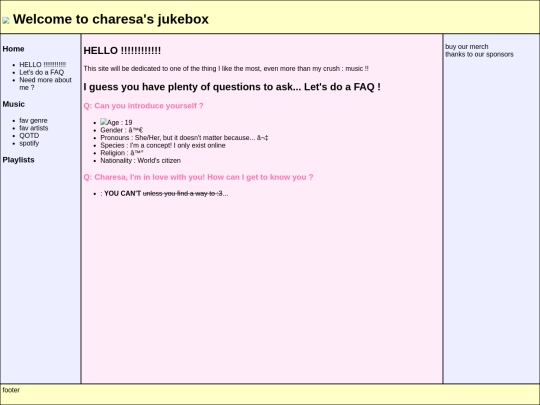Go to the 'Let's do a FAQ' sidebar link
Screen dimensions: 540x405
pos(41,72)
